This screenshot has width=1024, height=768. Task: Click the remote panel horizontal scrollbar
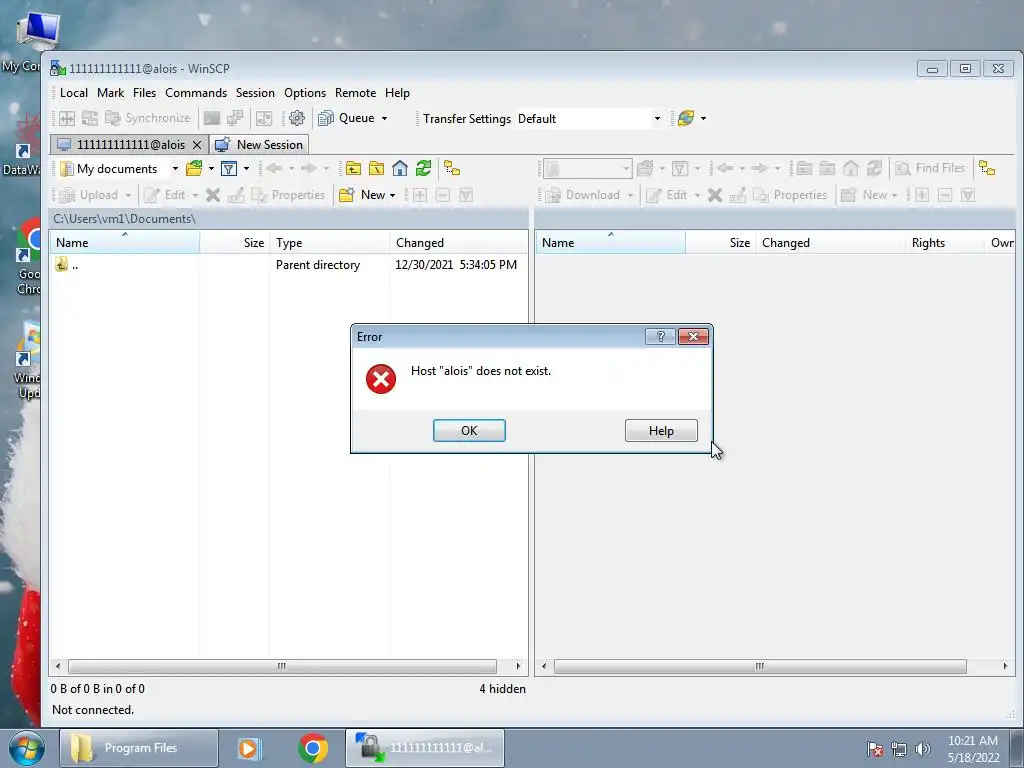[x=760, y=666]
